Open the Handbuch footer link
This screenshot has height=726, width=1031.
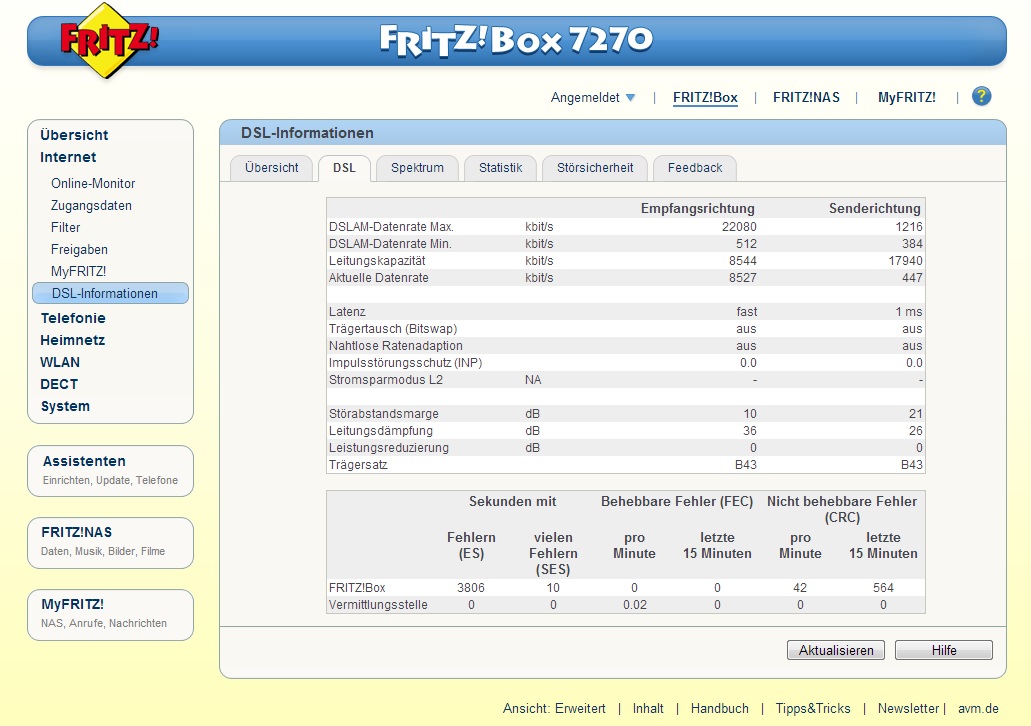point(719,708)
